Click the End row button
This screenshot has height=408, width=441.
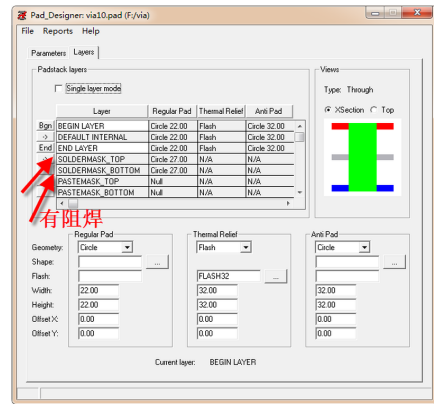pyautogui.click(x=45, y=148)
